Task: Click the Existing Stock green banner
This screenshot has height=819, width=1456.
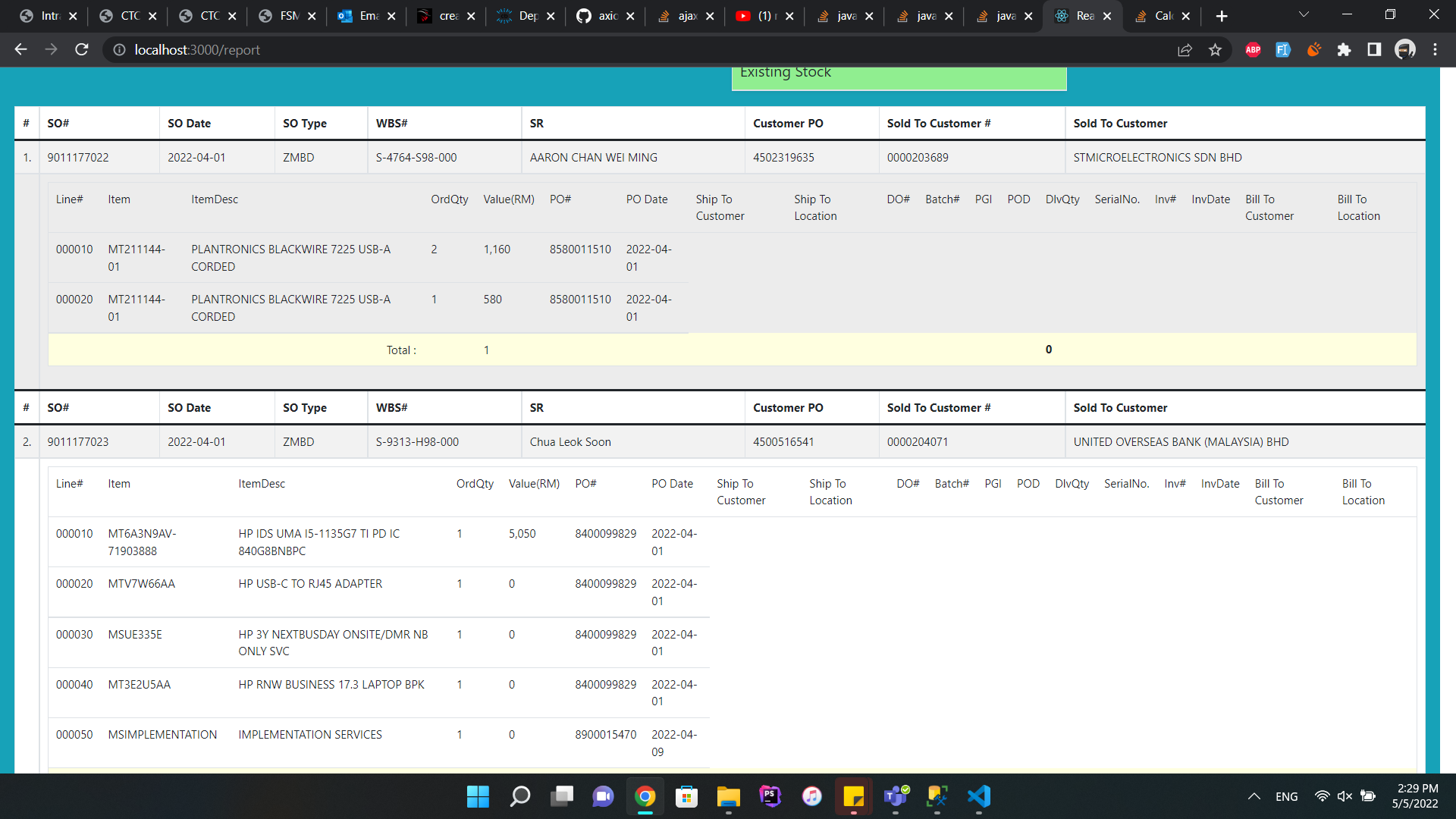Action: (899, 78)
